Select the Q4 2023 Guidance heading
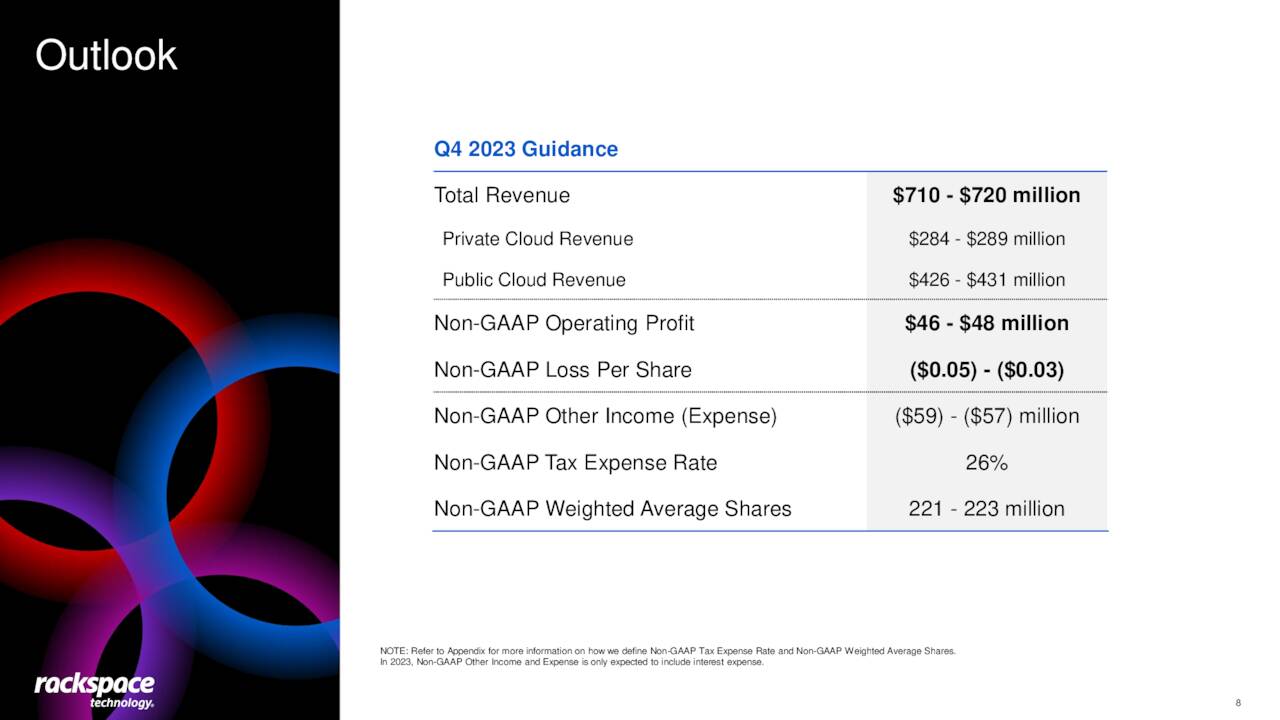Image resolution: width=1280 pixels, height=720 pixels. (x=526, y=149)
